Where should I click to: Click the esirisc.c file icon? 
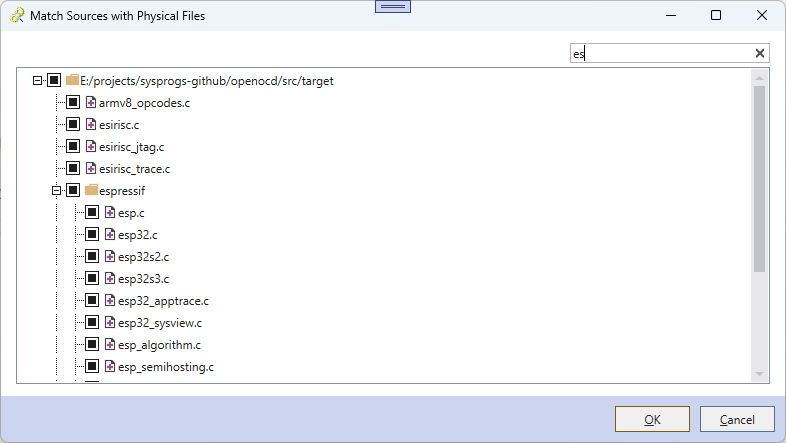(x=91, y=124)
